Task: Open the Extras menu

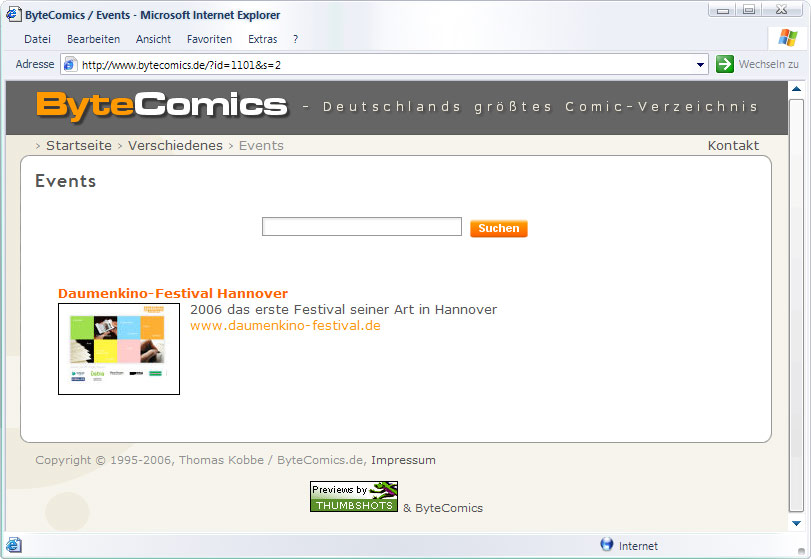Action: point(263,39)
